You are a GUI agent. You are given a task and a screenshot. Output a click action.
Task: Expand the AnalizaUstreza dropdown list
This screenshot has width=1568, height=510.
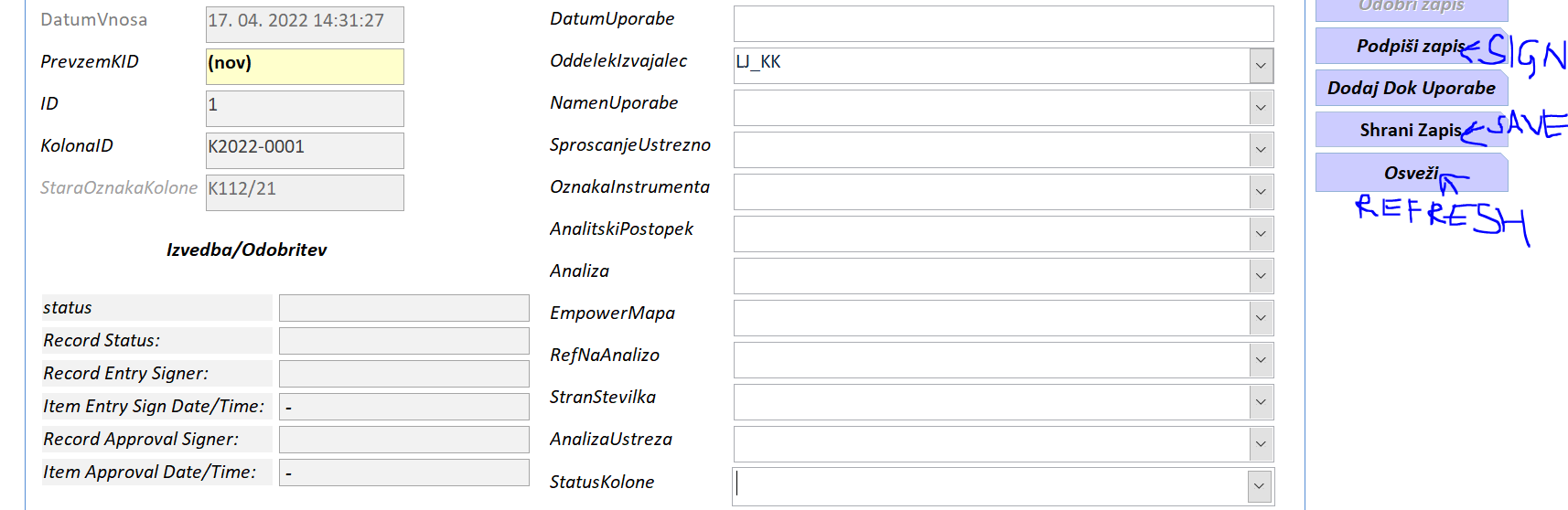point(1261,444)
